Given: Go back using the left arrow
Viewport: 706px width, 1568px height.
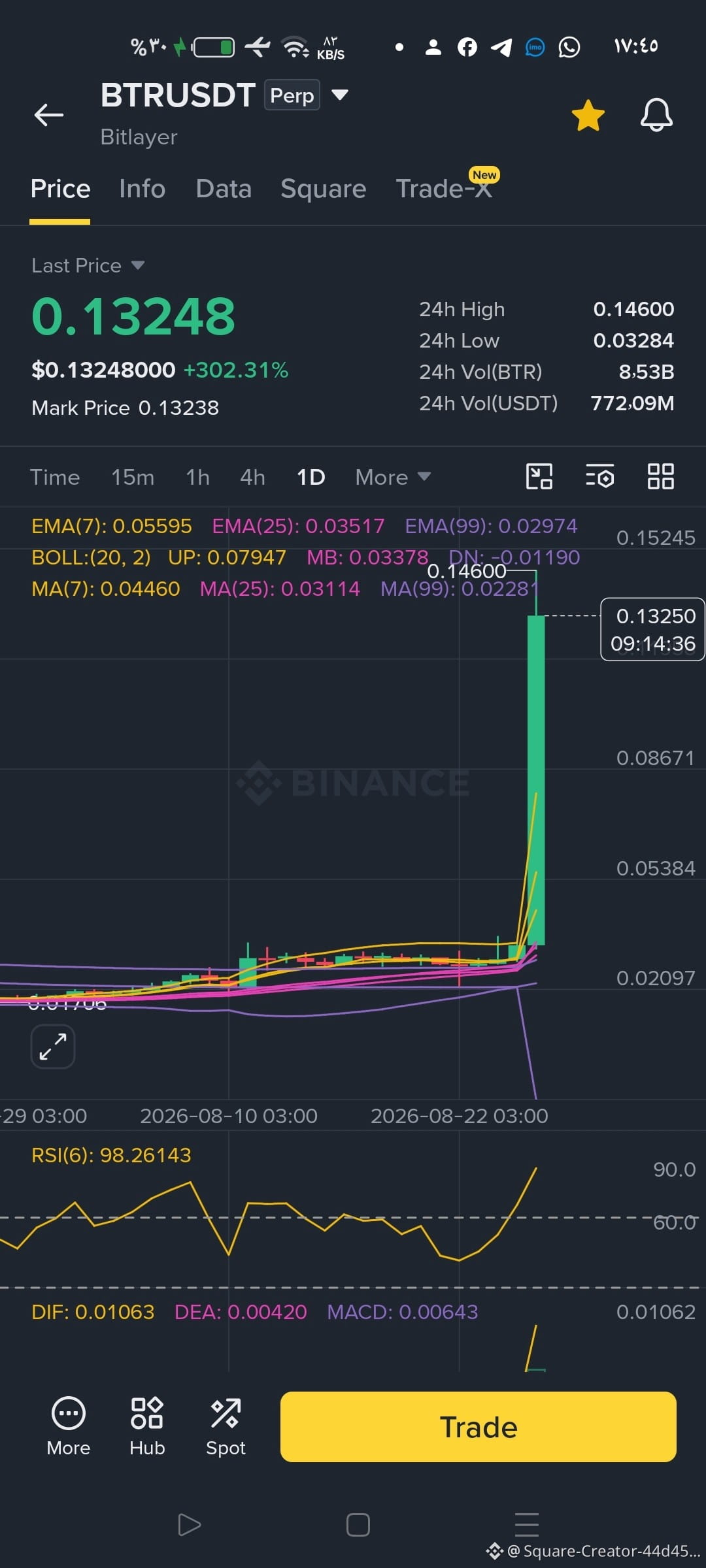Looking at the screenshot, I should (x=49, y=115).
